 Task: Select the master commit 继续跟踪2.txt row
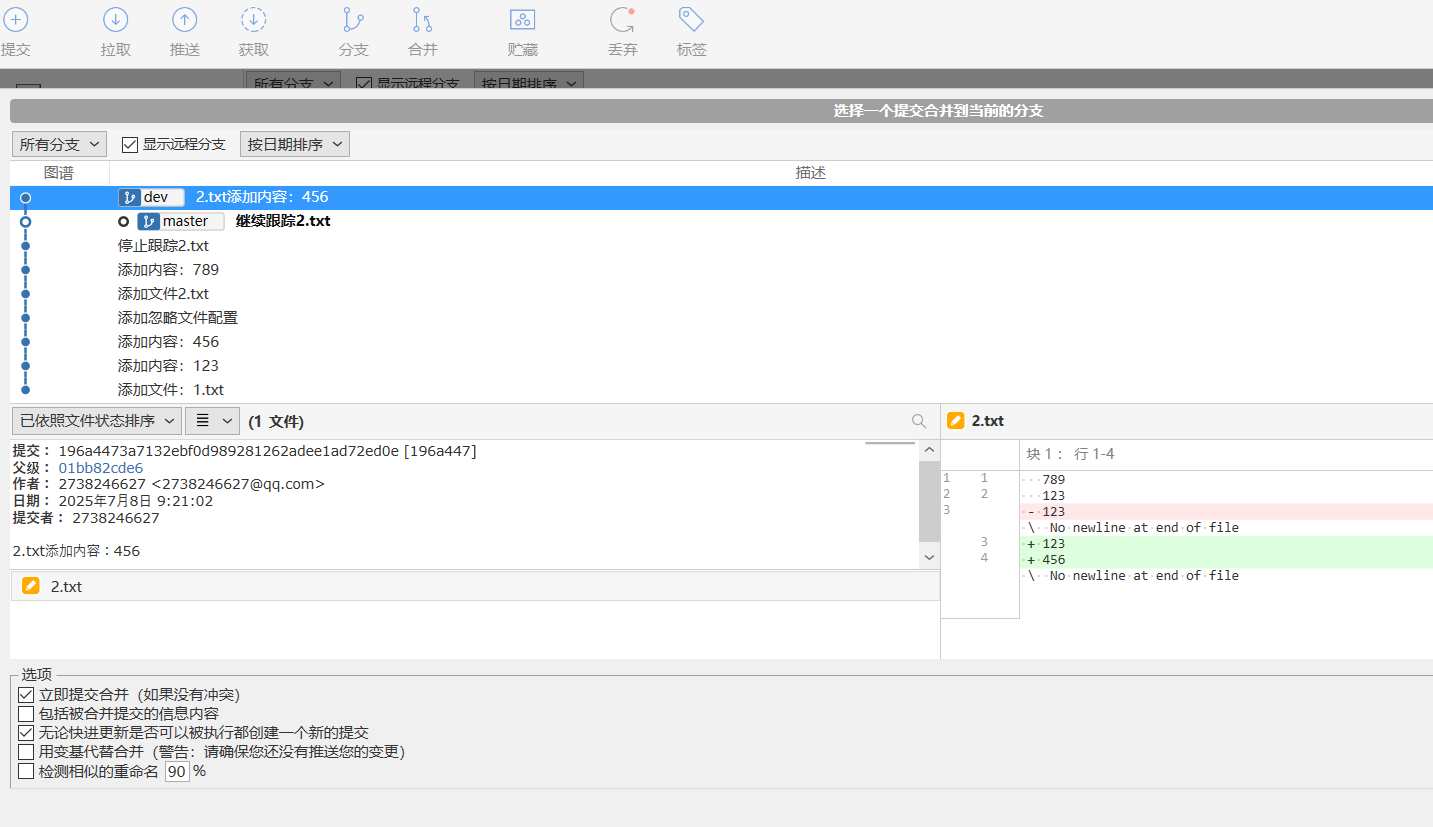click(x=721, y=222)
